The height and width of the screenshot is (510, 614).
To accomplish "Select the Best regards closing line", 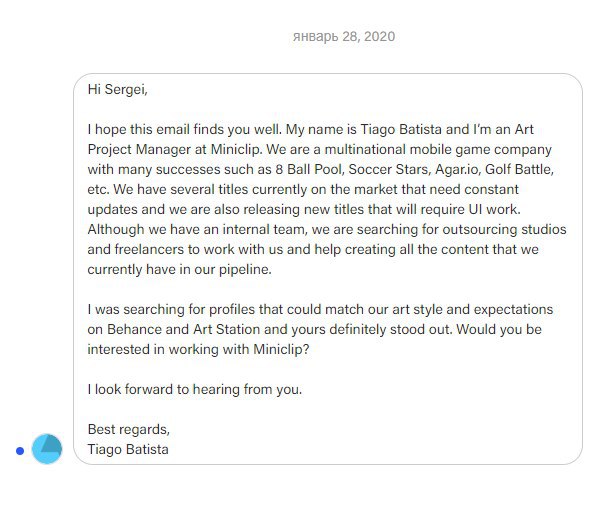I will pos(129,429).
